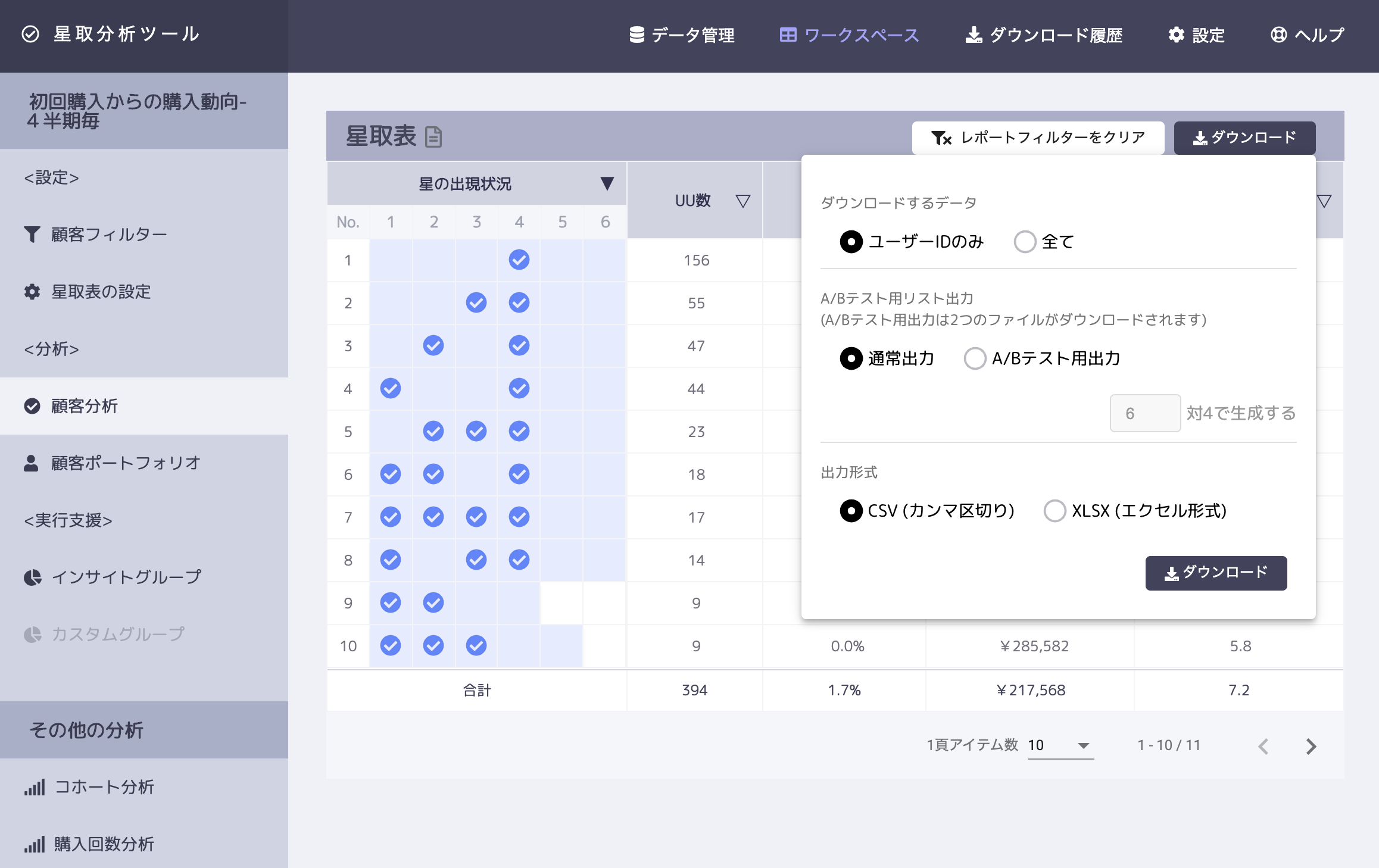This screenshot has height=868, width=1379.
Task: Click the funnel icon next to 顧客フィルター
Action: (32, 235)
